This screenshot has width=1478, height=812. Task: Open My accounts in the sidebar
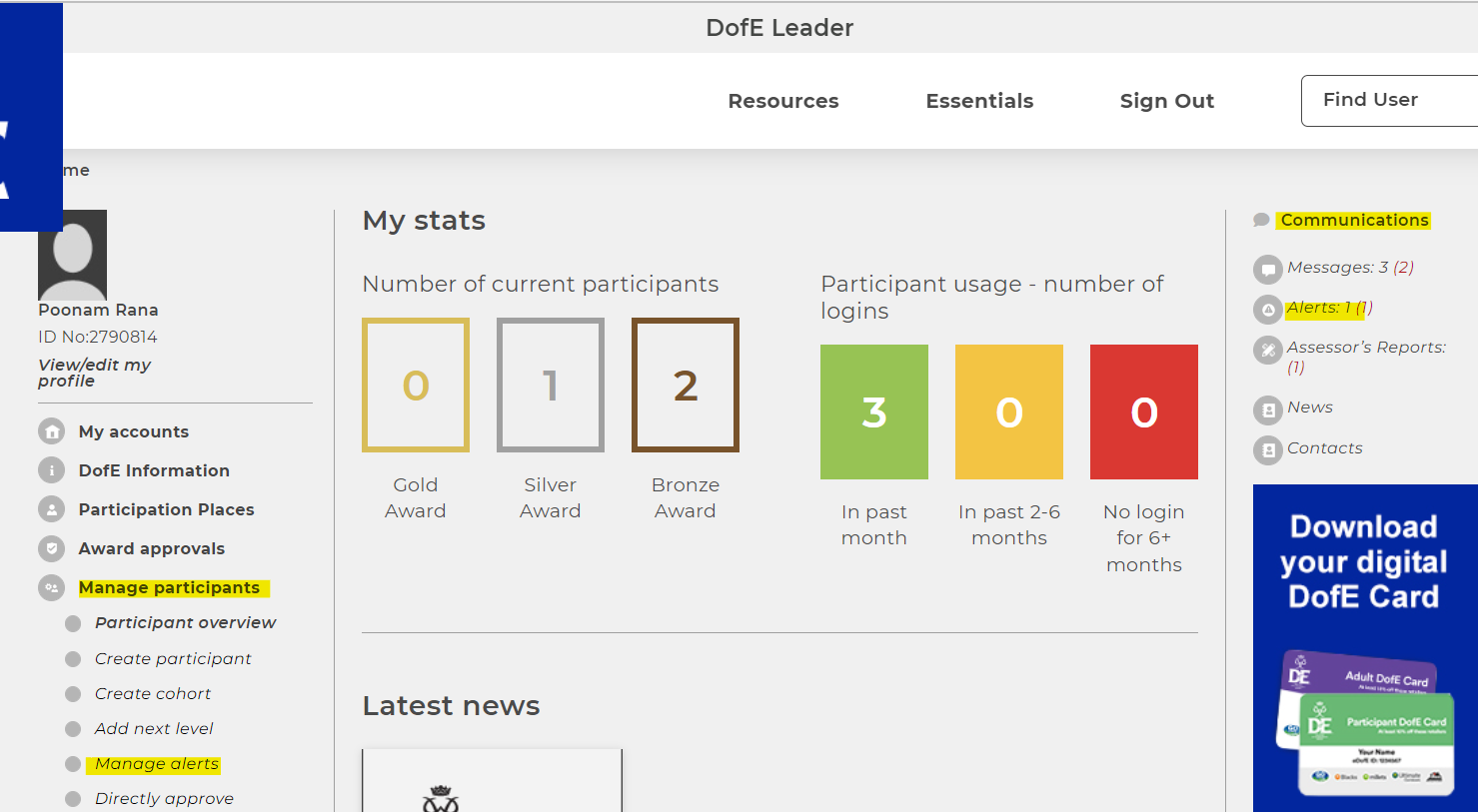[x=134, y=431]
